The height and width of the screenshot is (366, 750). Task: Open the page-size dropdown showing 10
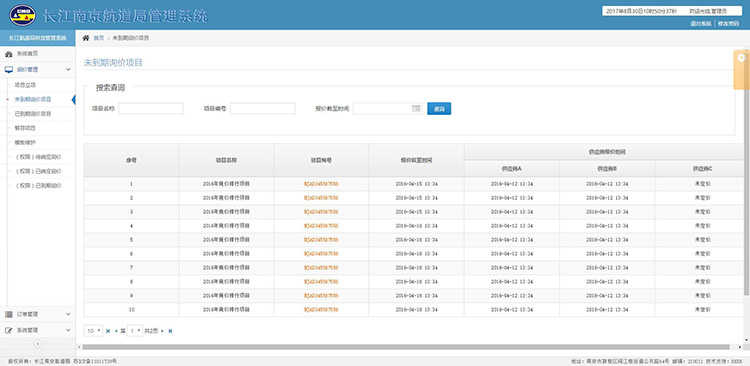pos(93,331)
